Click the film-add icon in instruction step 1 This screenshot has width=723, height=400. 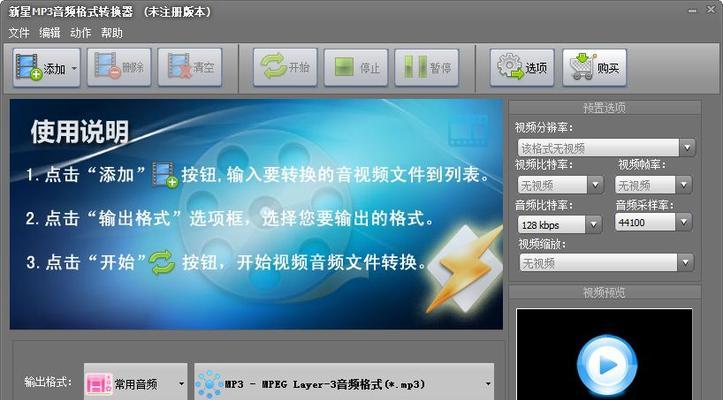[x=165, y=174]
